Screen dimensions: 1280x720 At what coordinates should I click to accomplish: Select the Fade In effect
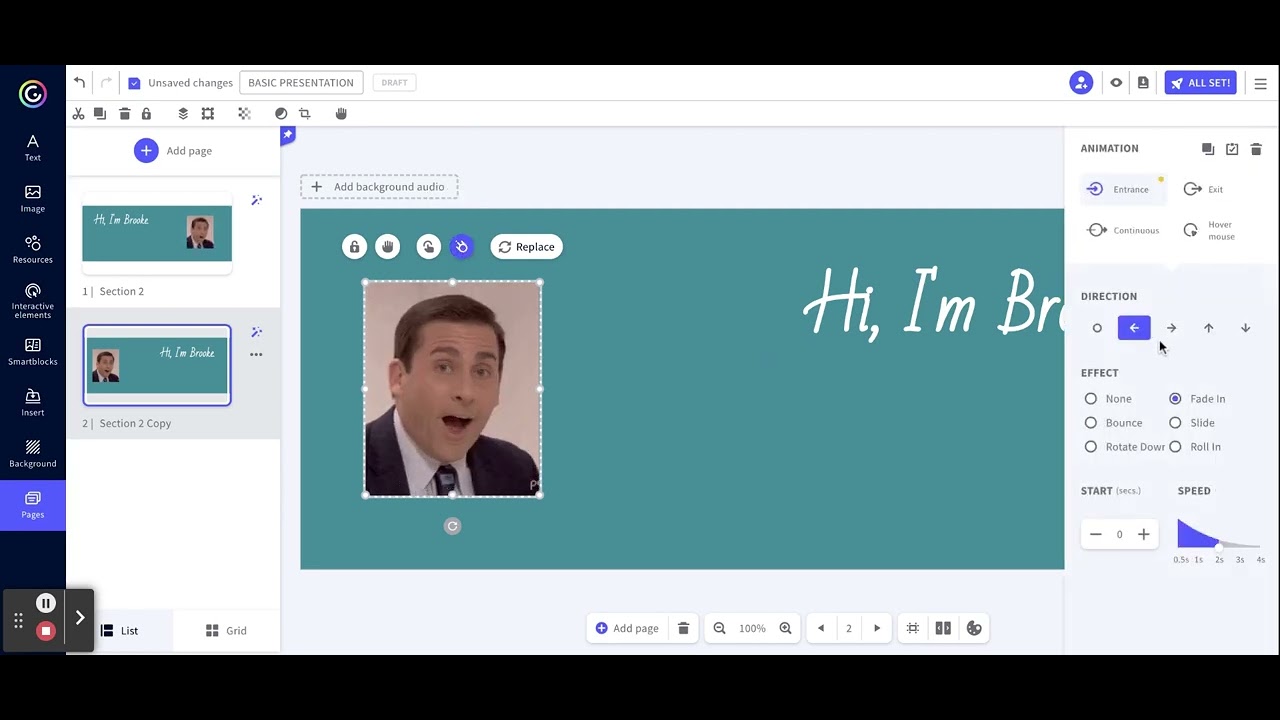pyautogui.click(x=1175, y=399)
